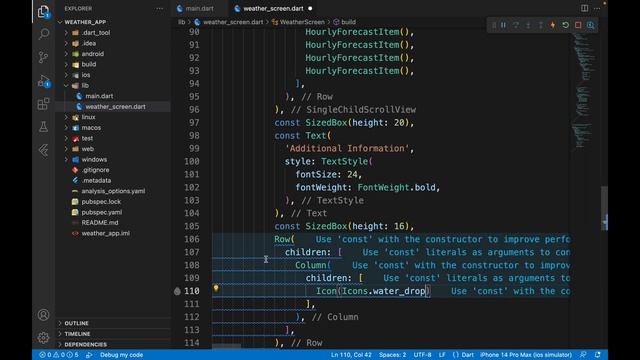The height and width of the screenshot is (360, 640).
Task: Click the feedback icon in status bar
Action: click(583, 355)
